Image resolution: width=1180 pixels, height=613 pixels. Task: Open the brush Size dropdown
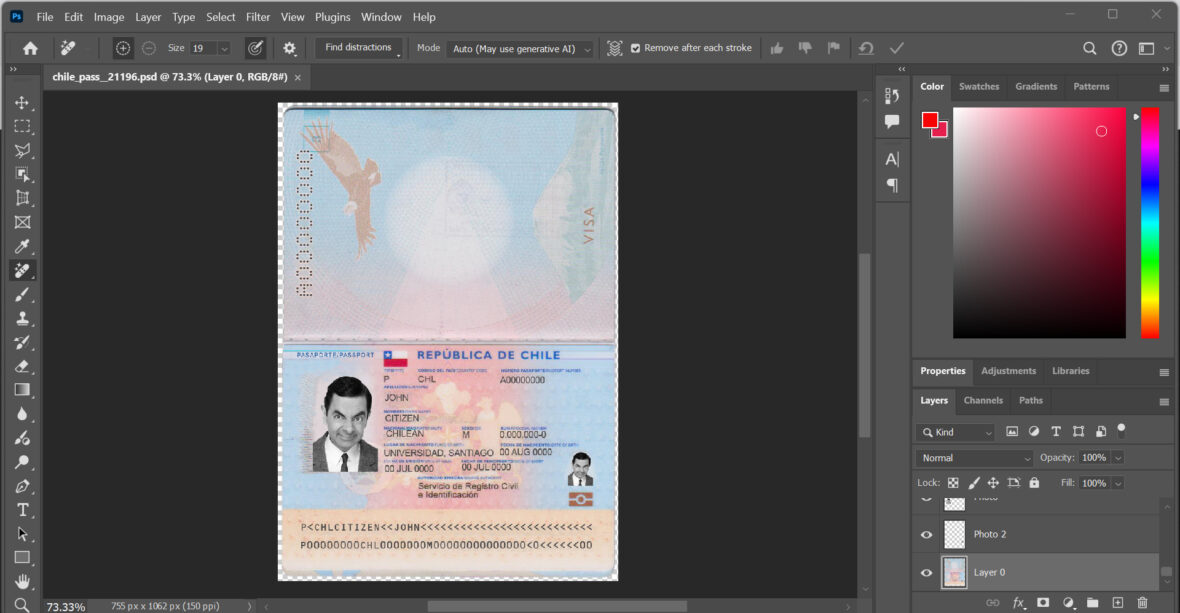coord(224,48)
